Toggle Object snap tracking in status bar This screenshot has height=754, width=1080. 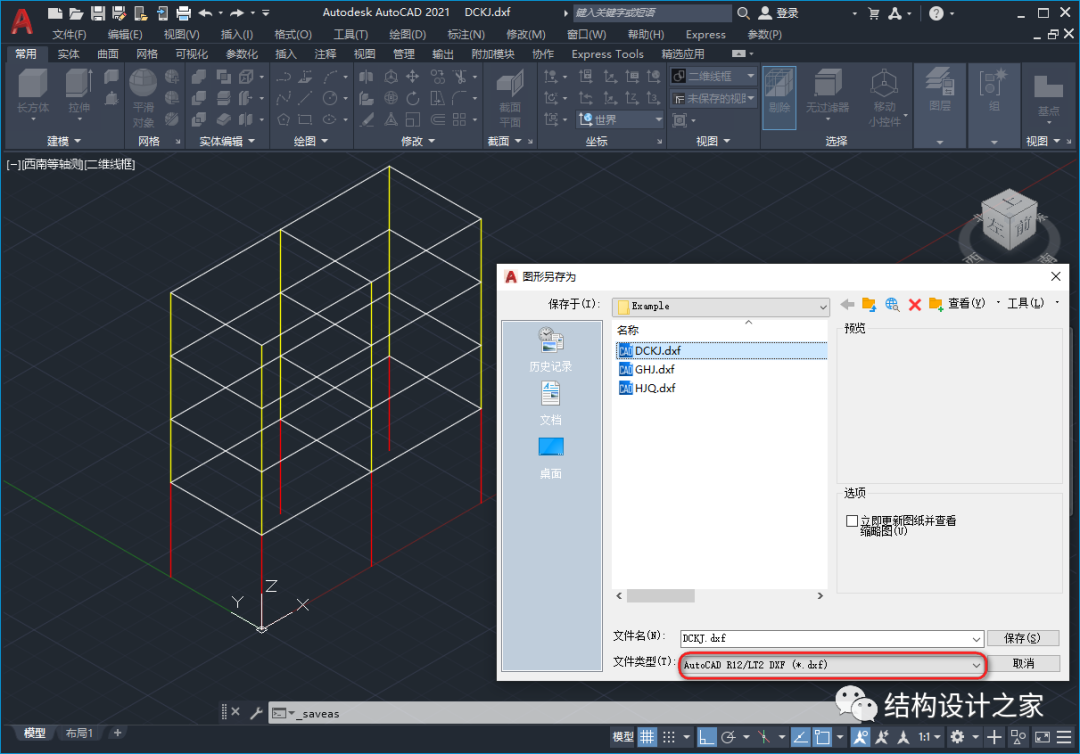point(800,737)
